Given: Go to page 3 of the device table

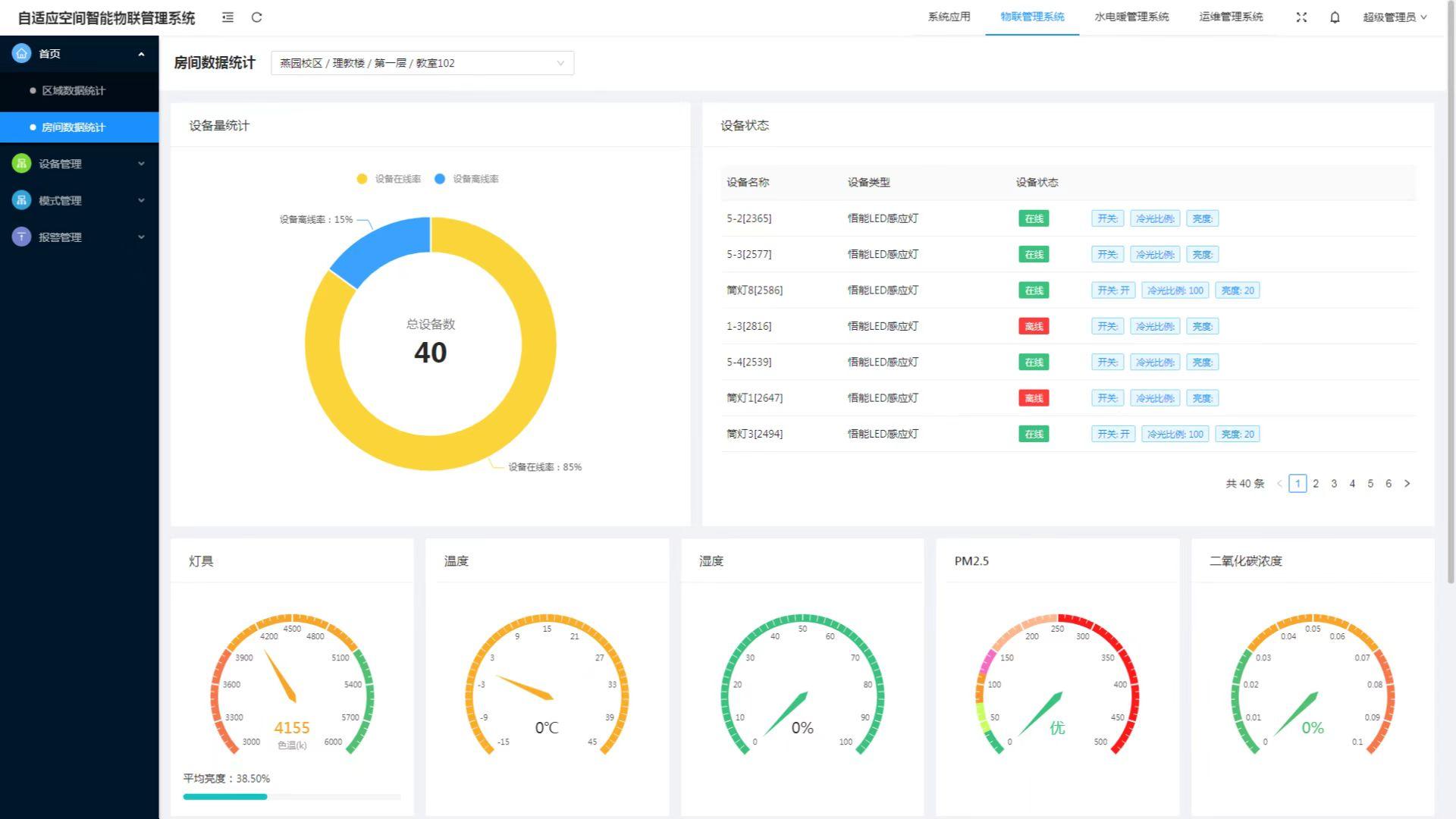Looking at the screenshot, I should [1334, 484].
